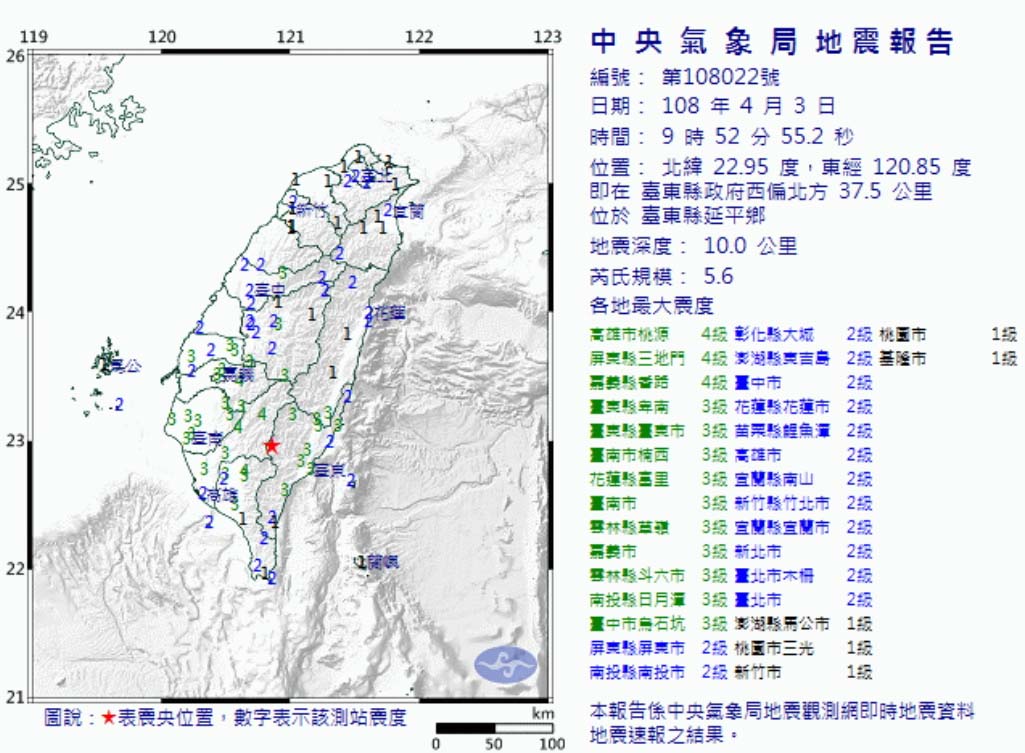
Task: Click the 桃園市三光 1級 entry
Action: [803, 648]
